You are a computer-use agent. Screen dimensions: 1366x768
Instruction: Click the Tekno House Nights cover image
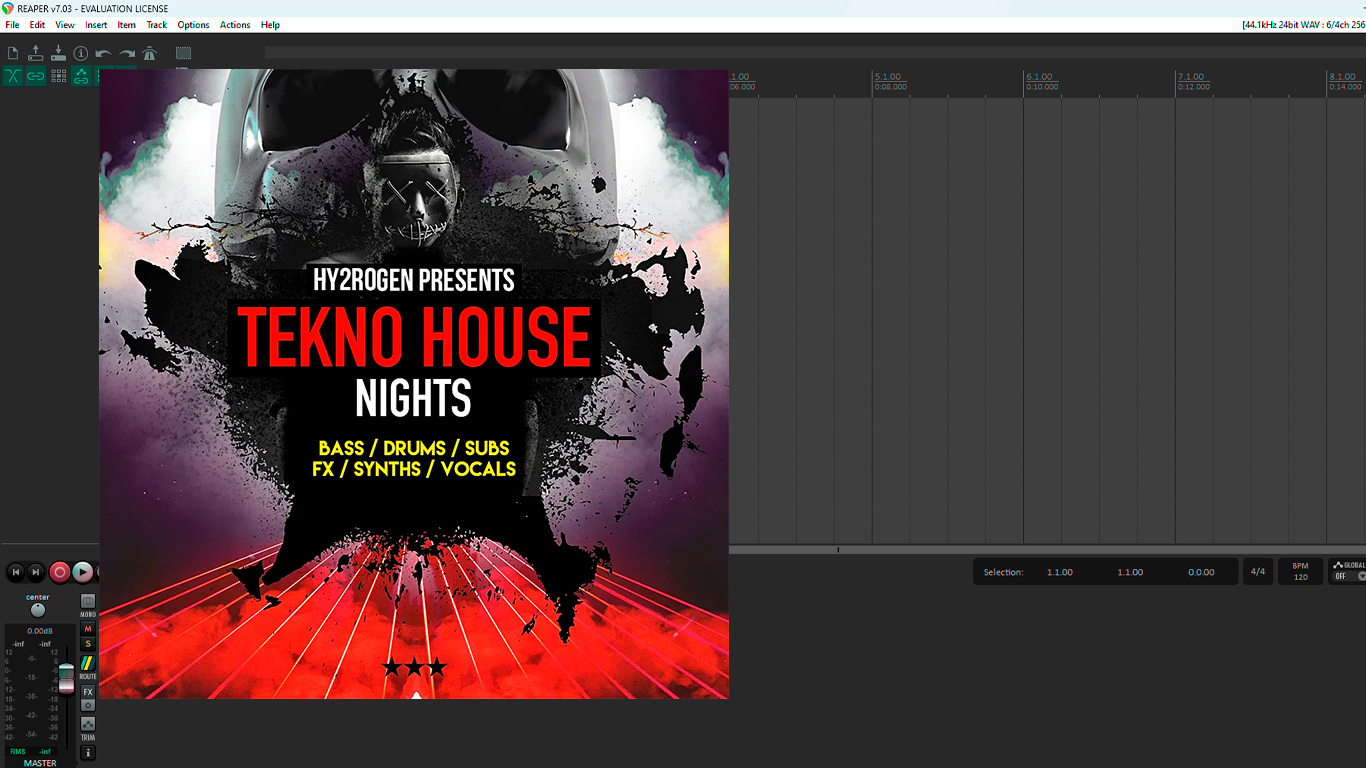coord(414,384)
